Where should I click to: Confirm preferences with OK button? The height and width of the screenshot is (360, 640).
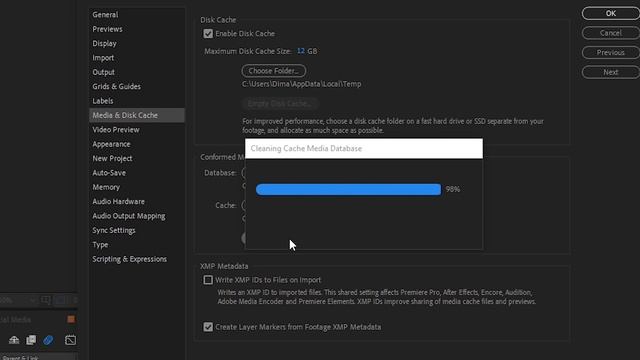611,13
